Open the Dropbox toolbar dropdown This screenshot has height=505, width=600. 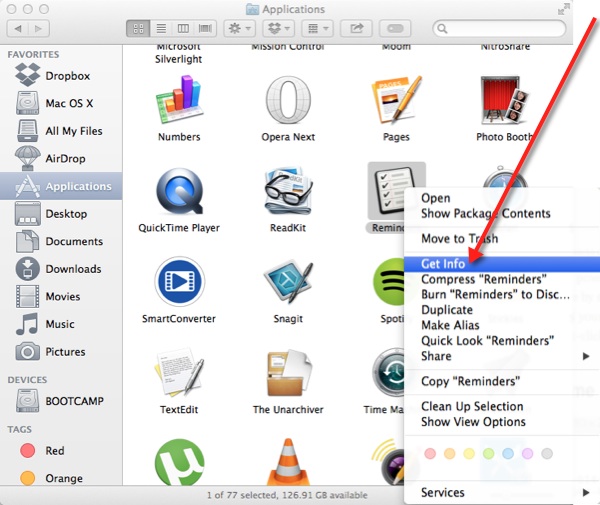(x=279, y=28)
